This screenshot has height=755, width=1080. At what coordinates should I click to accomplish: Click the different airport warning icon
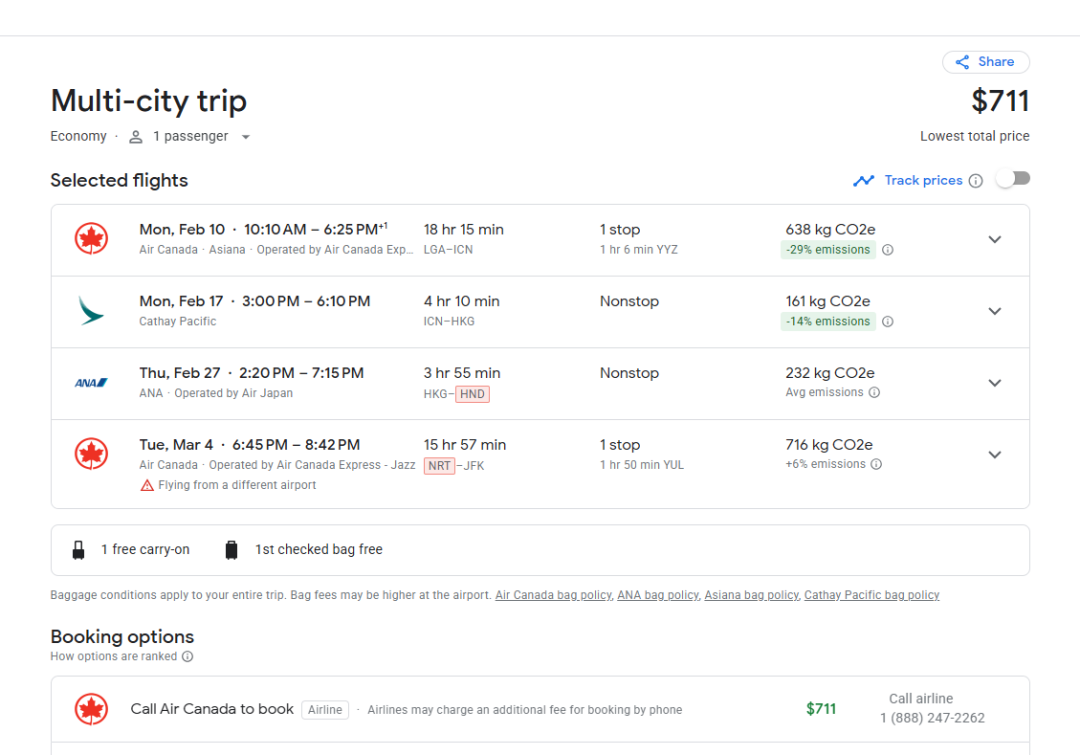147,486
